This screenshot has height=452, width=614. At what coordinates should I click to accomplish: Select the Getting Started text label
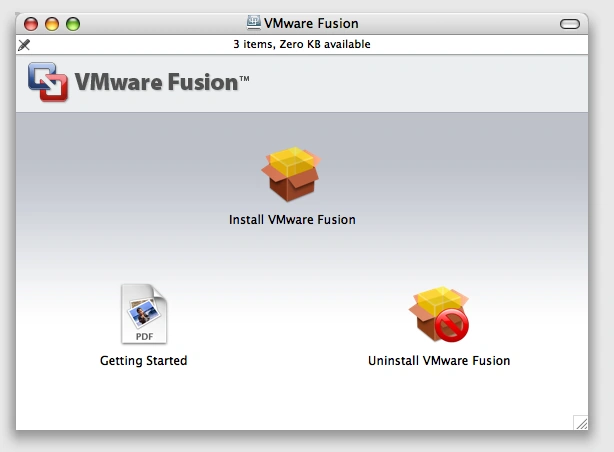click(143, 361)
